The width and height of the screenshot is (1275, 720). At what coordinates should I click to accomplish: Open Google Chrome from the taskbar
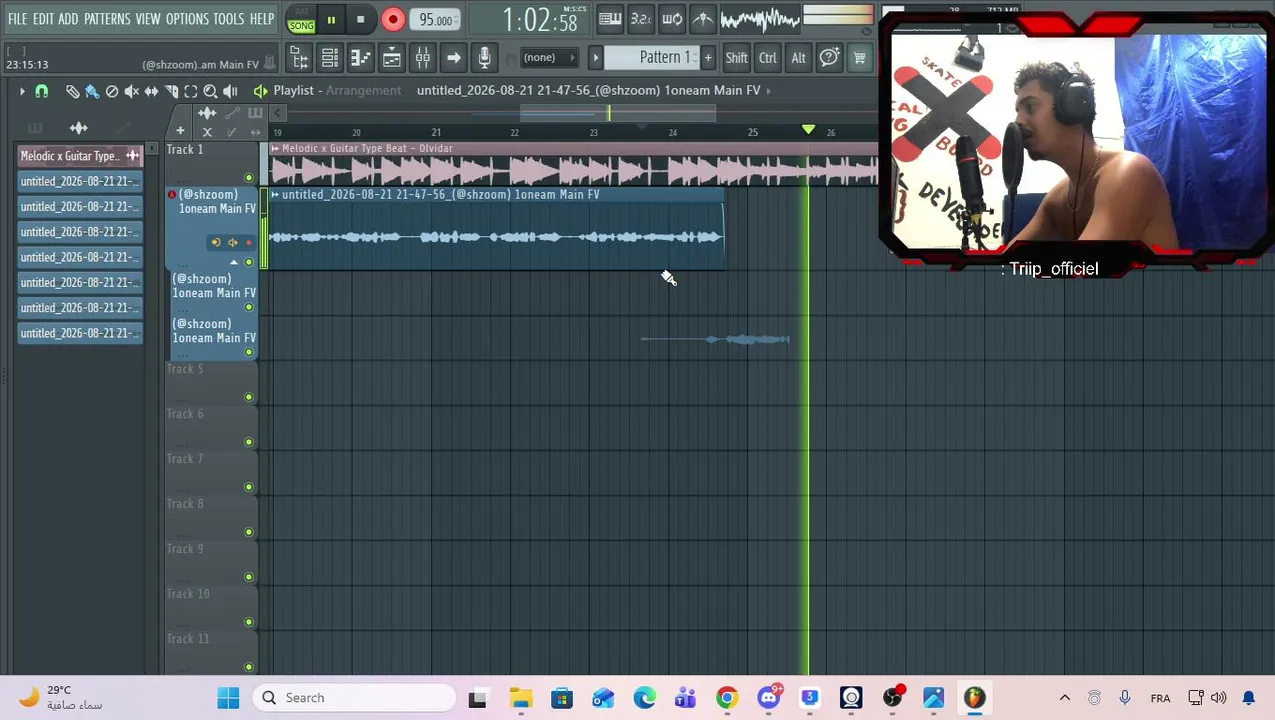point(727,698)
